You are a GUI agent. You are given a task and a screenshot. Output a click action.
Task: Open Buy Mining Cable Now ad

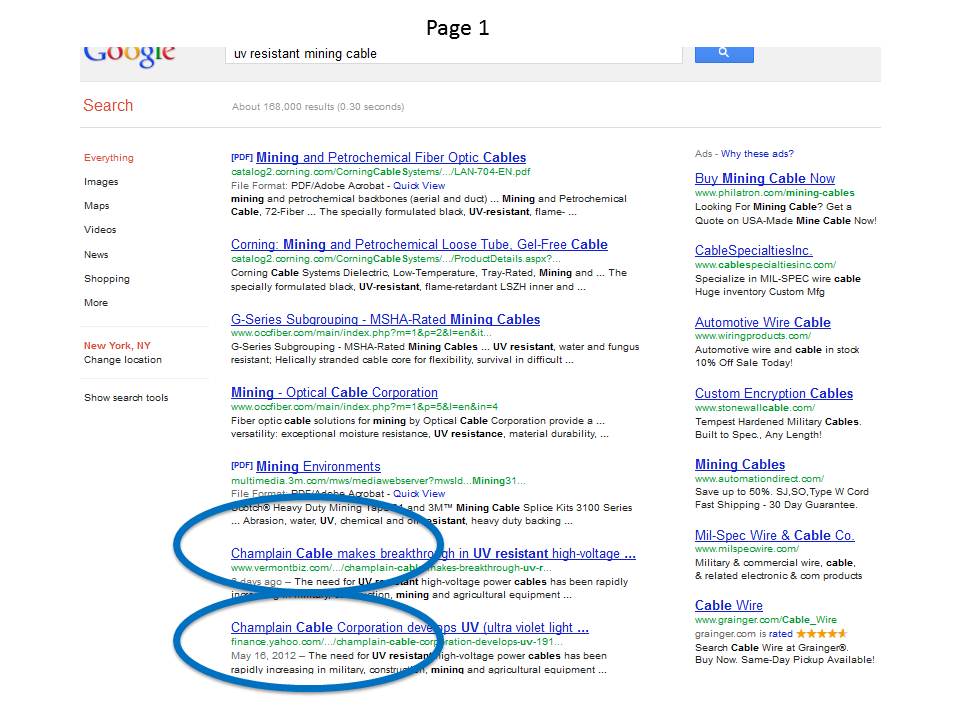(765, 178)
